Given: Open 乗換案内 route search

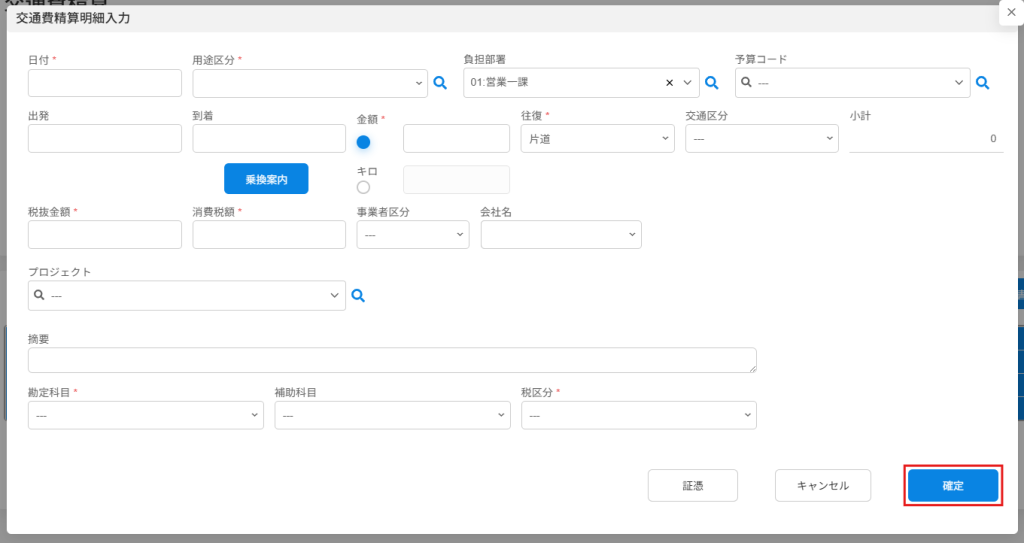Looking at the screenshot, I should point(266,179).
